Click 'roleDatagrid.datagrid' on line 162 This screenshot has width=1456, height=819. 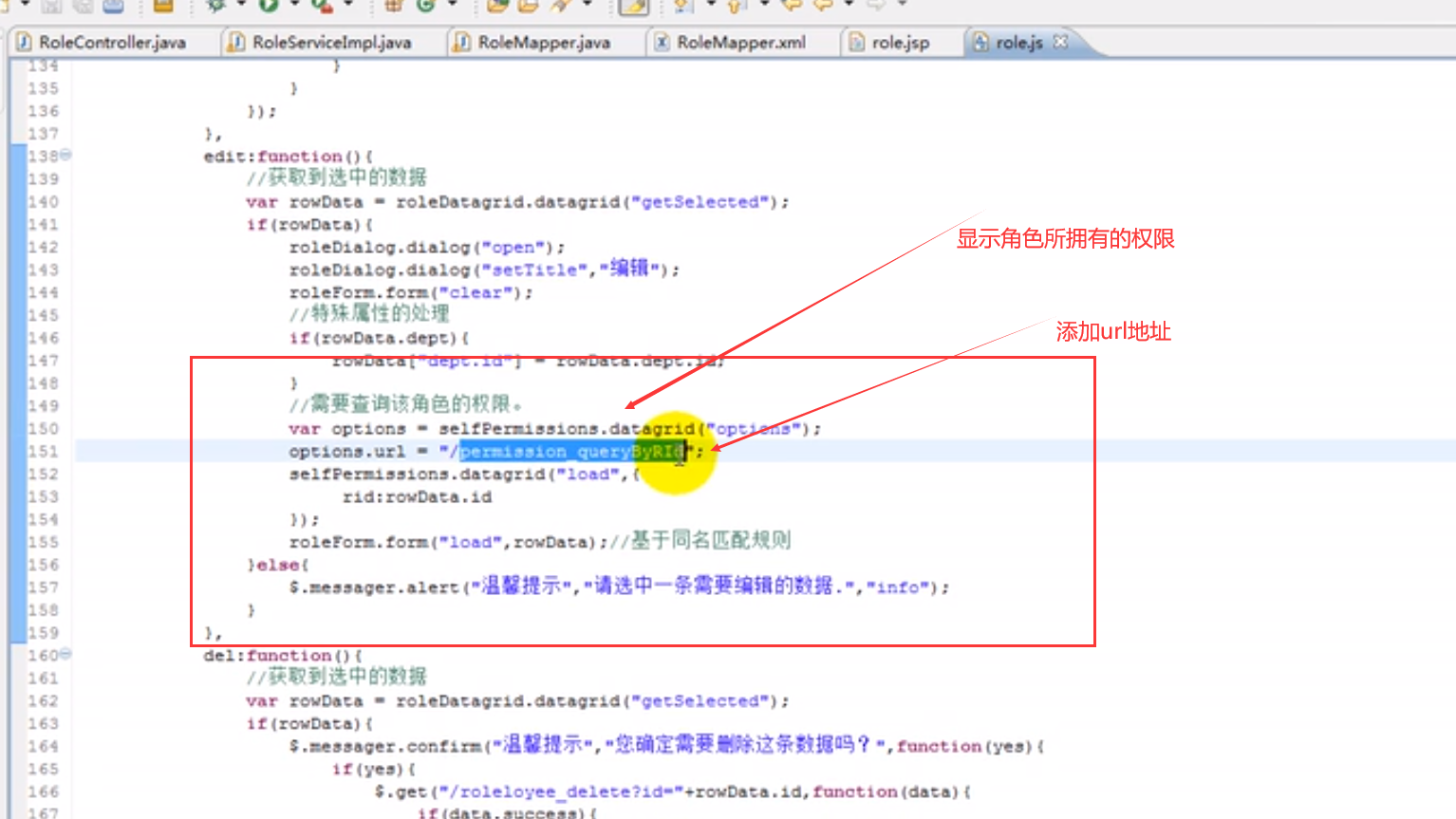508,700
